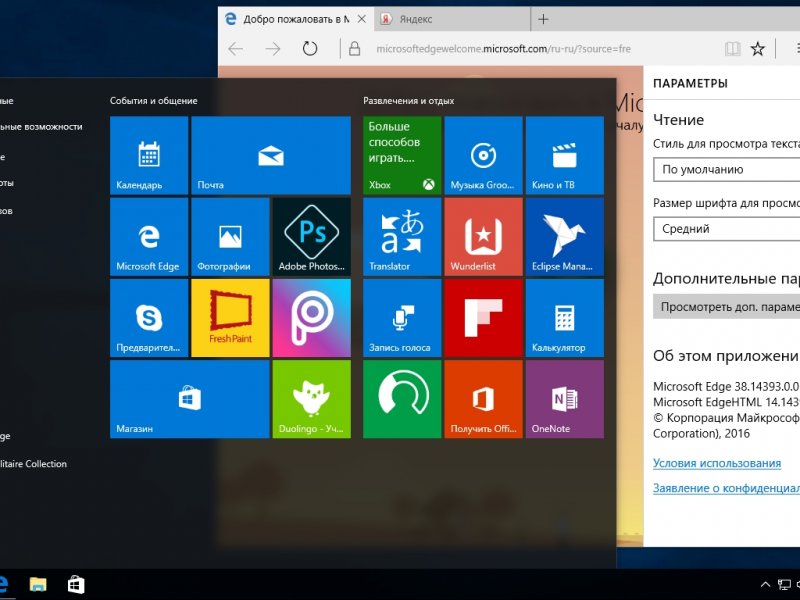Open the green speedometer gauge tile

click(402, 399)
